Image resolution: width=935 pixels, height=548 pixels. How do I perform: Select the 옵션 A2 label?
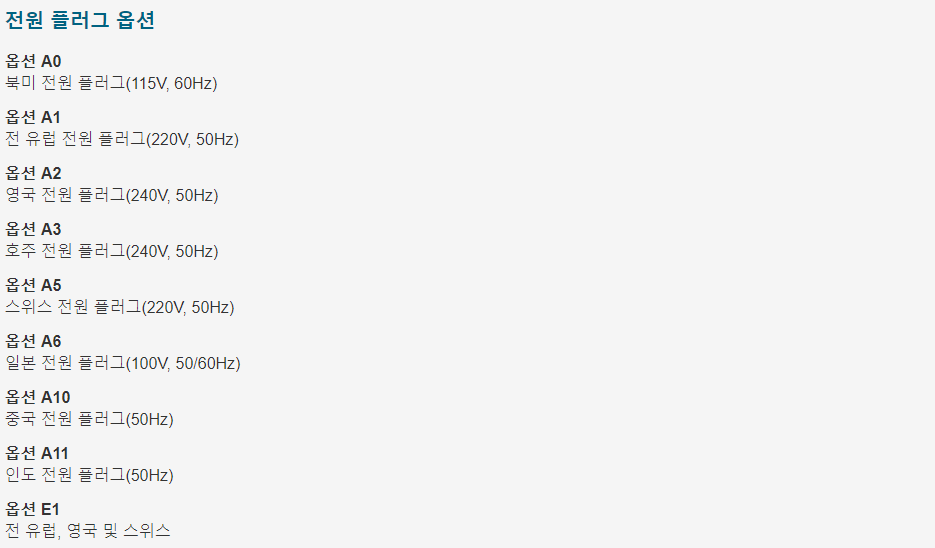(x=33, y=174)
